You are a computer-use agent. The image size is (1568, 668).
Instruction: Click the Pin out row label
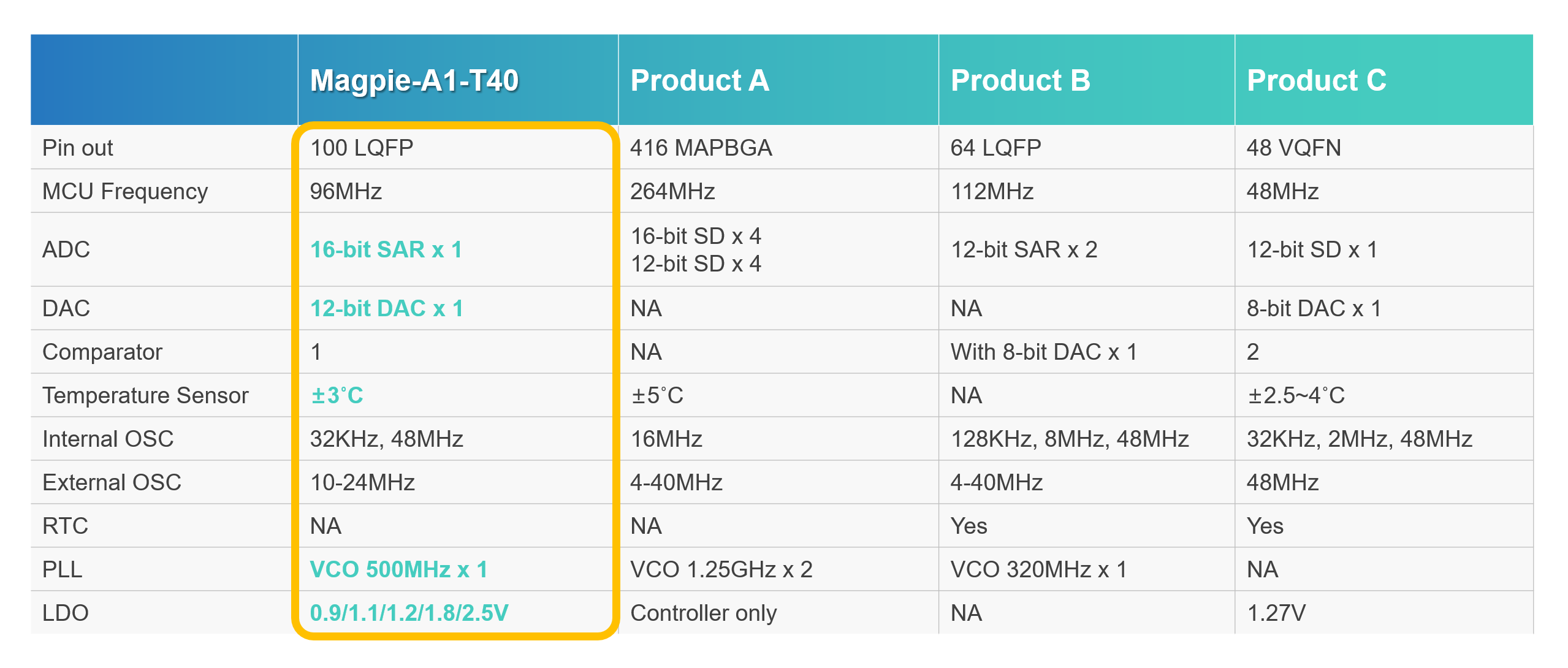[x=78, y=148]
